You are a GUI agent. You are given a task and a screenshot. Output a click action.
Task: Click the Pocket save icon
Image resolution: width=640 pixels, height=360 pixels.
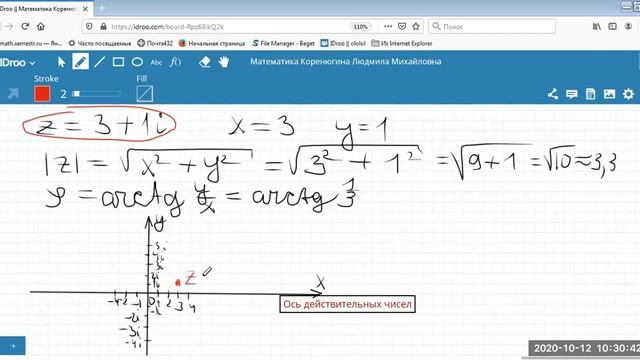click(402, 27)
